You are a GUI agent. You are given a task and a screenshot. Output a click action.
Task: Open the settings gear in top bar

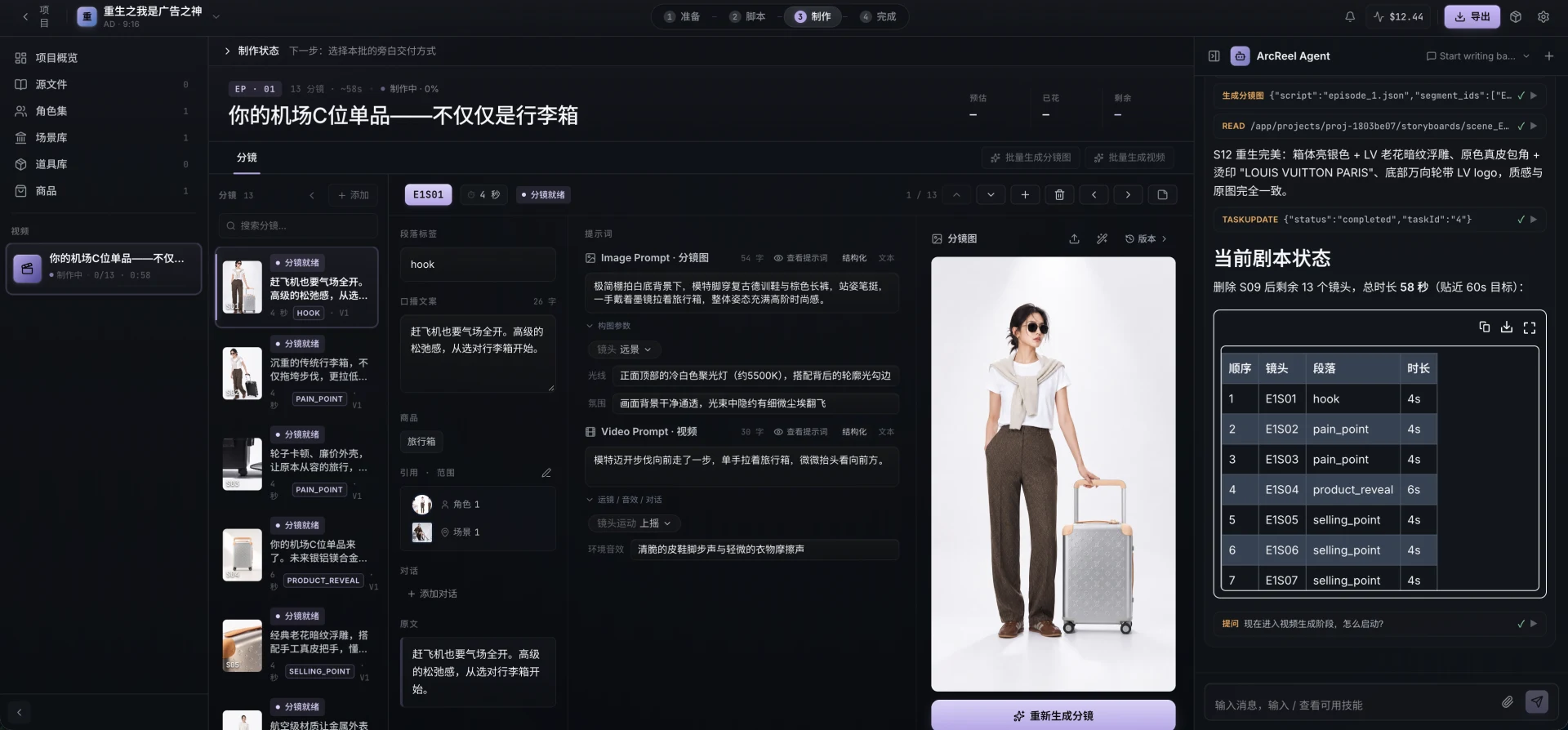[1543, 16]
